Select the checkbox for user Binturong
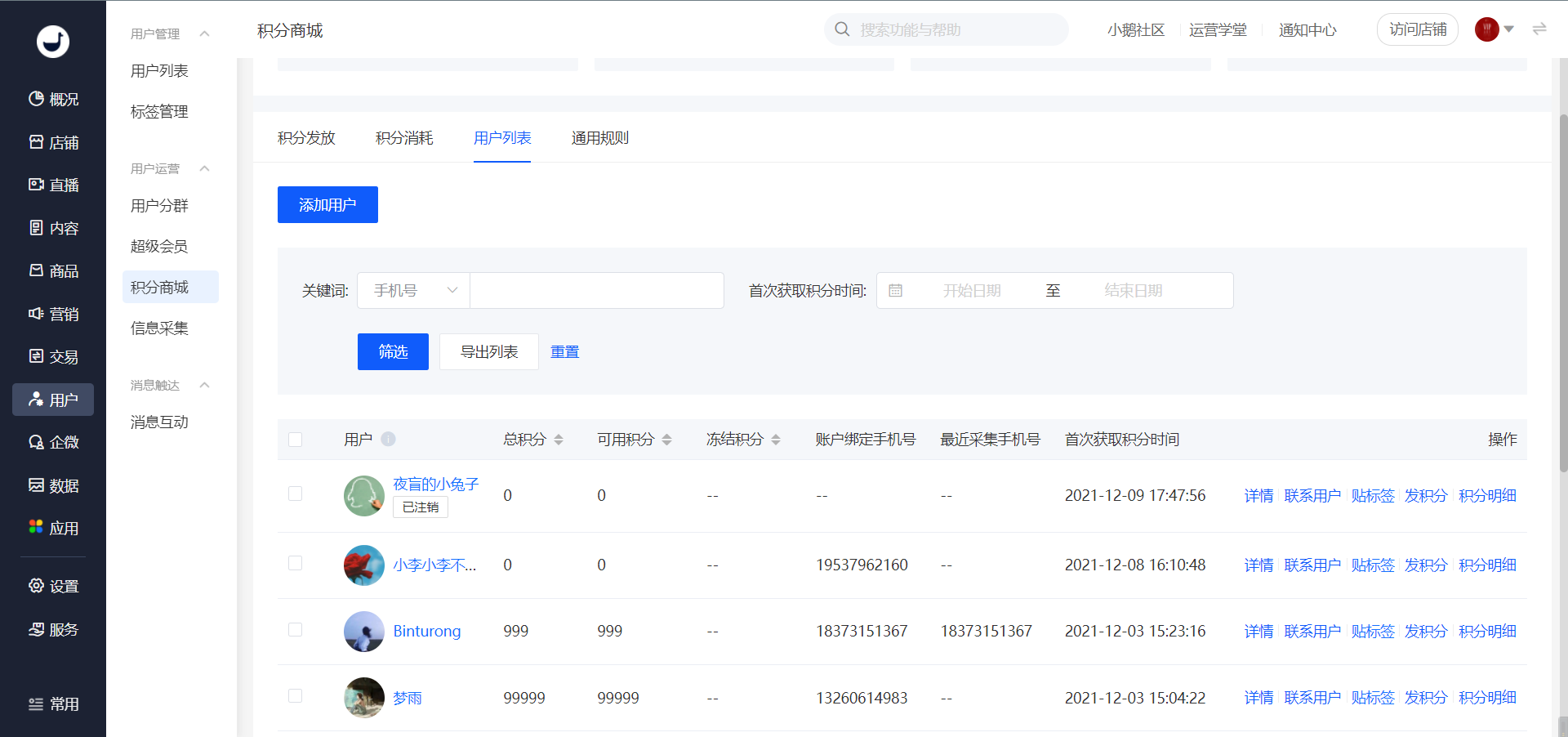 296,629
